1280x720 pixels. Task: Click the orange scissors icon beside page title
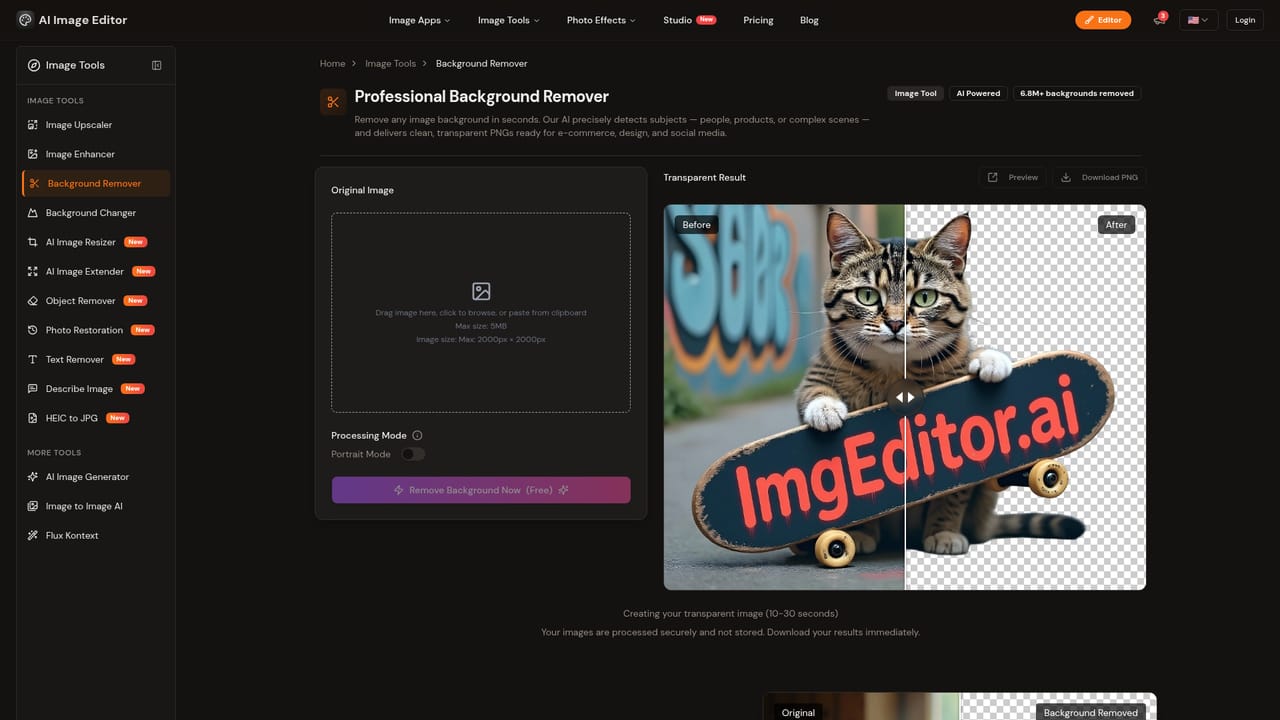click(333, 101)
